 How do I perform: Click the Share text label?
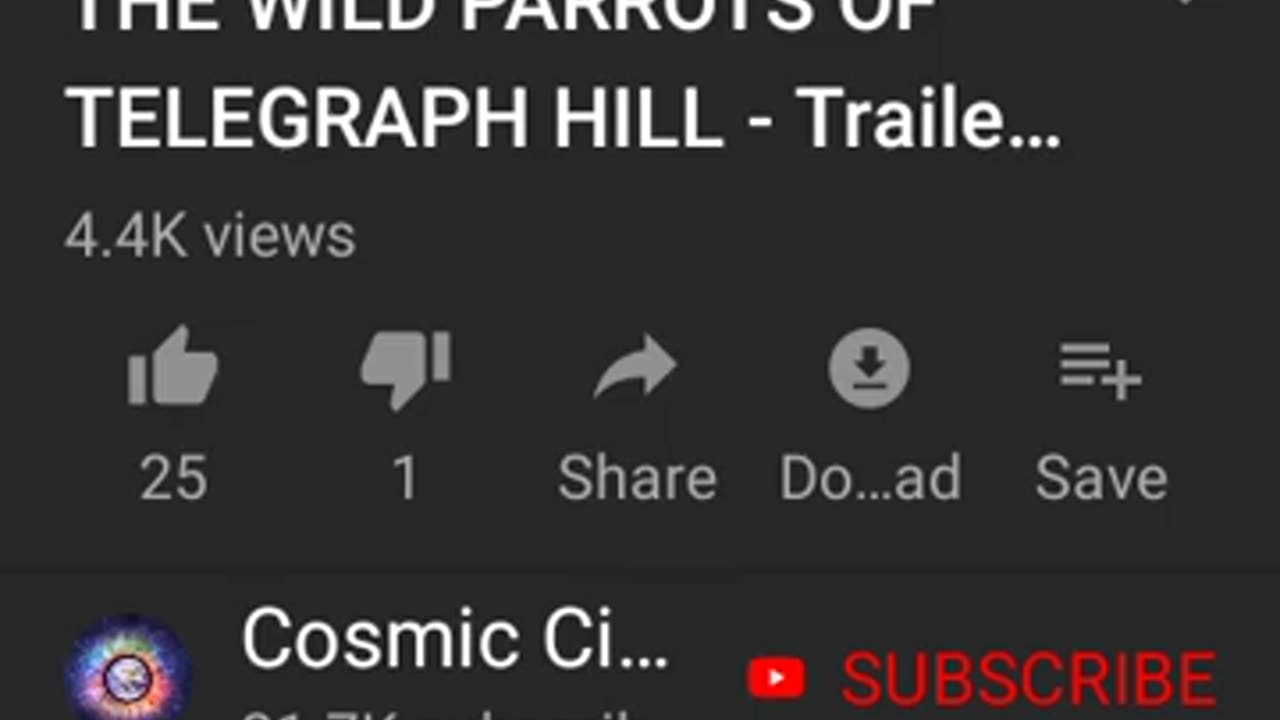[x=637, y=478]
